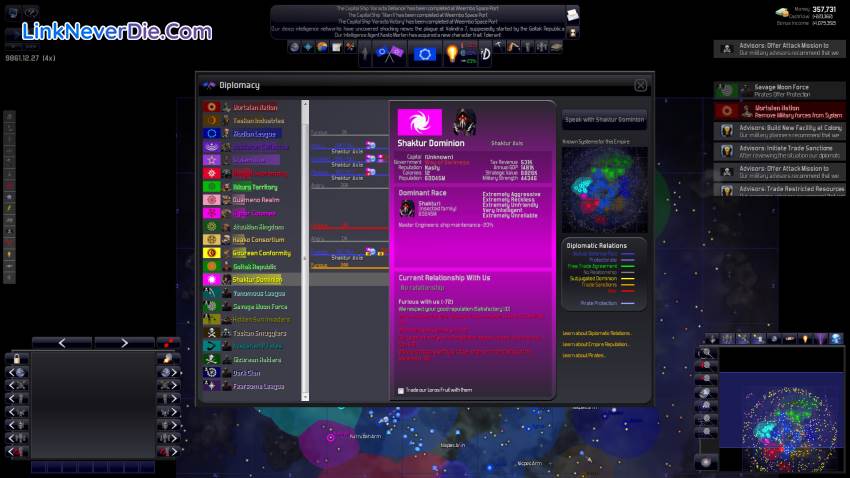Click the upward ship silhouette toolbar icon

coord(365,54)
